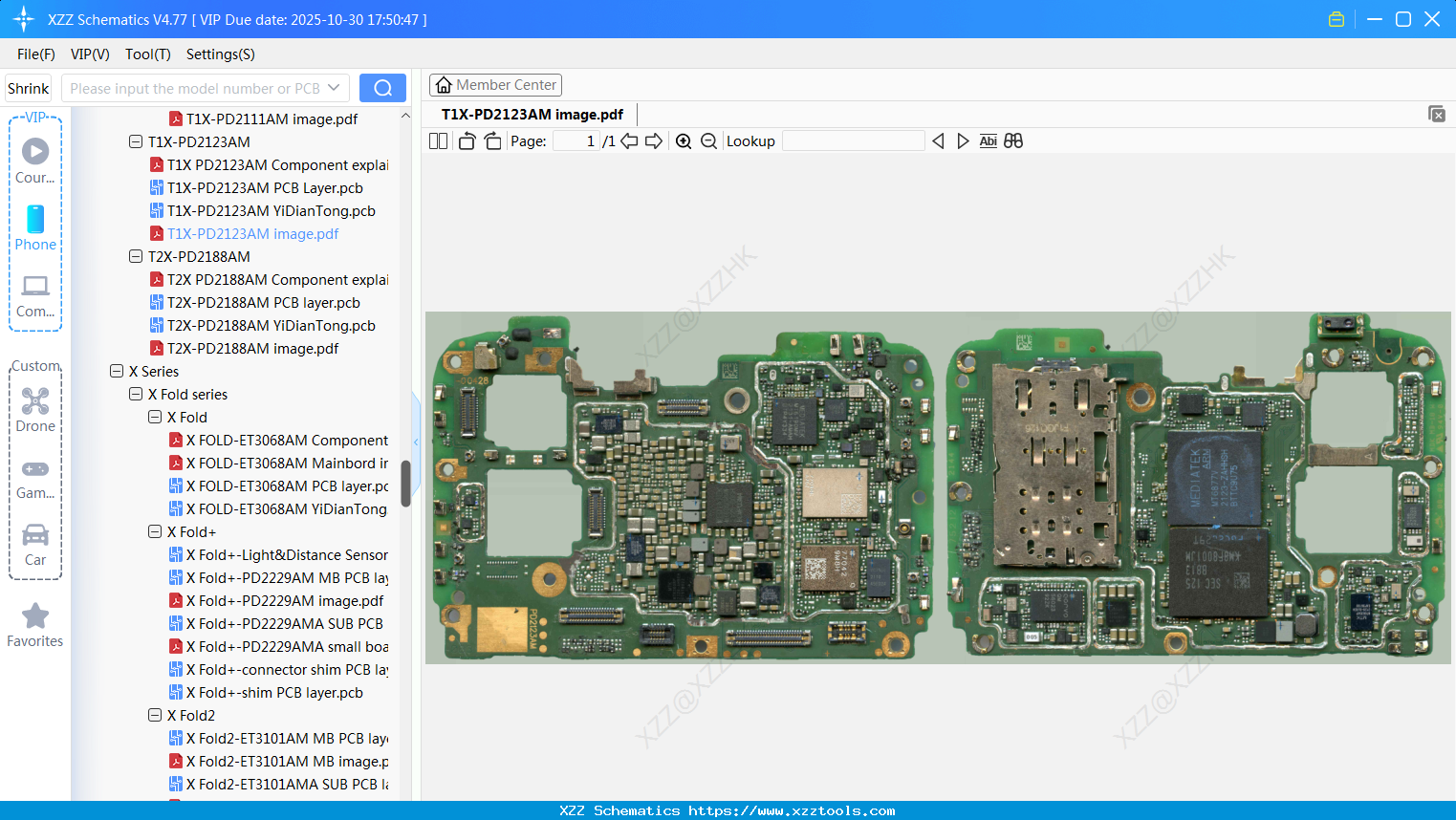1456x820 pixels.
Task: Open T1X PD2123AM Component explanation file
Action: (269, 164)
